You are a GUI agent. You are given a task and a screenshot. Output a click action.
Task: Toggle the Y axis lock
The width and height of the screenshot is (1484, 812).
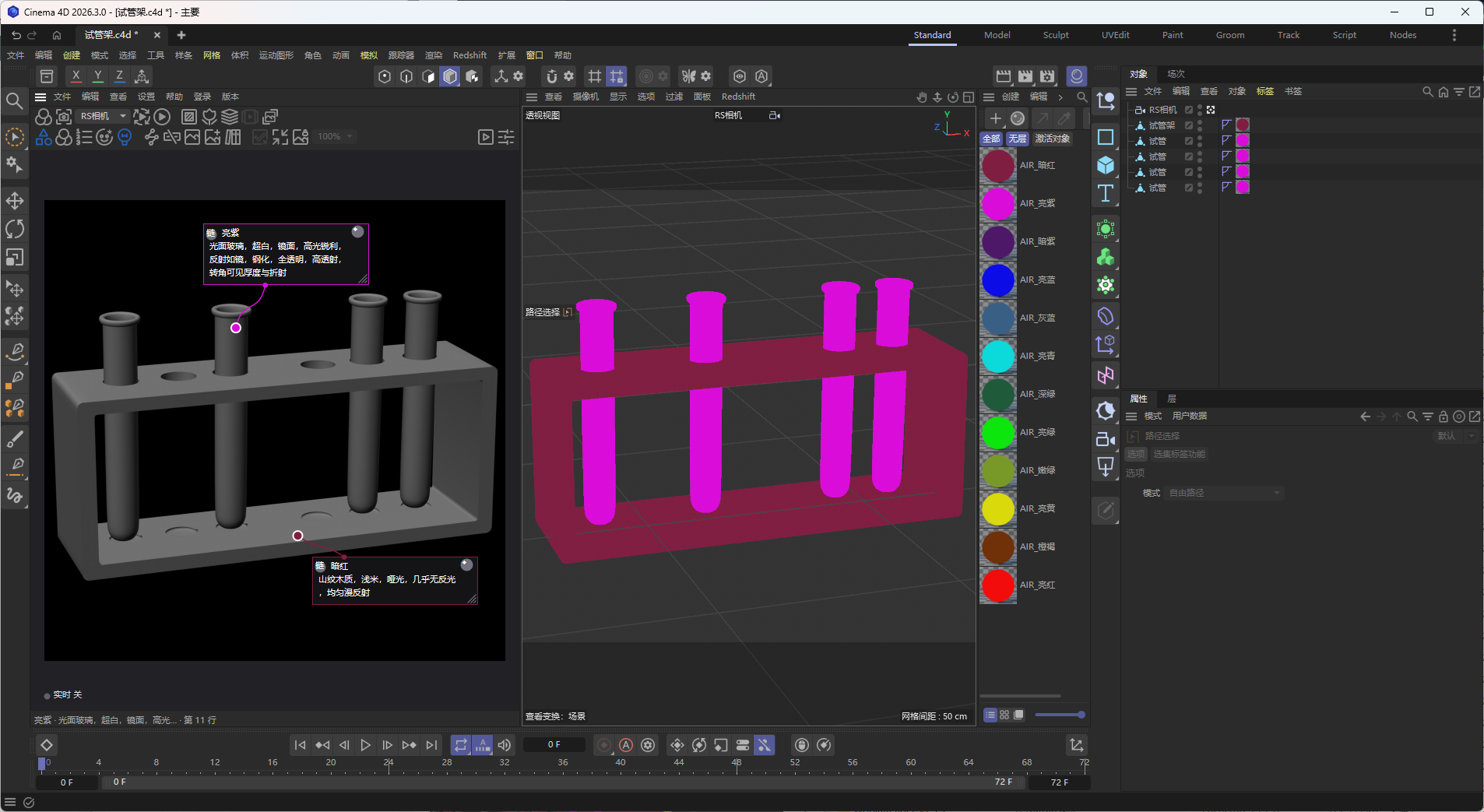tap(97, 76)
